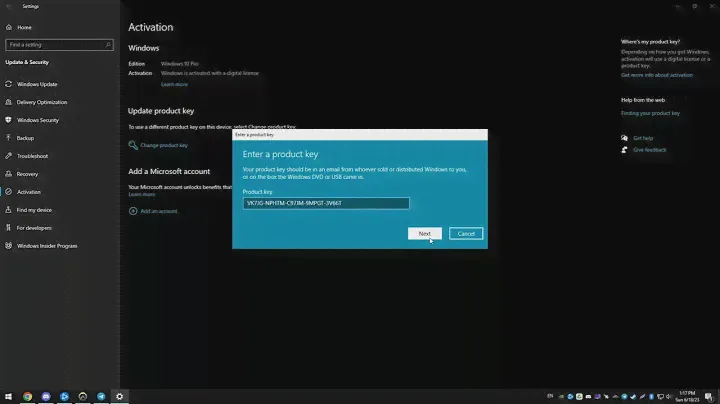
Task: Open the Give feedback link
Action: [648, 149]
